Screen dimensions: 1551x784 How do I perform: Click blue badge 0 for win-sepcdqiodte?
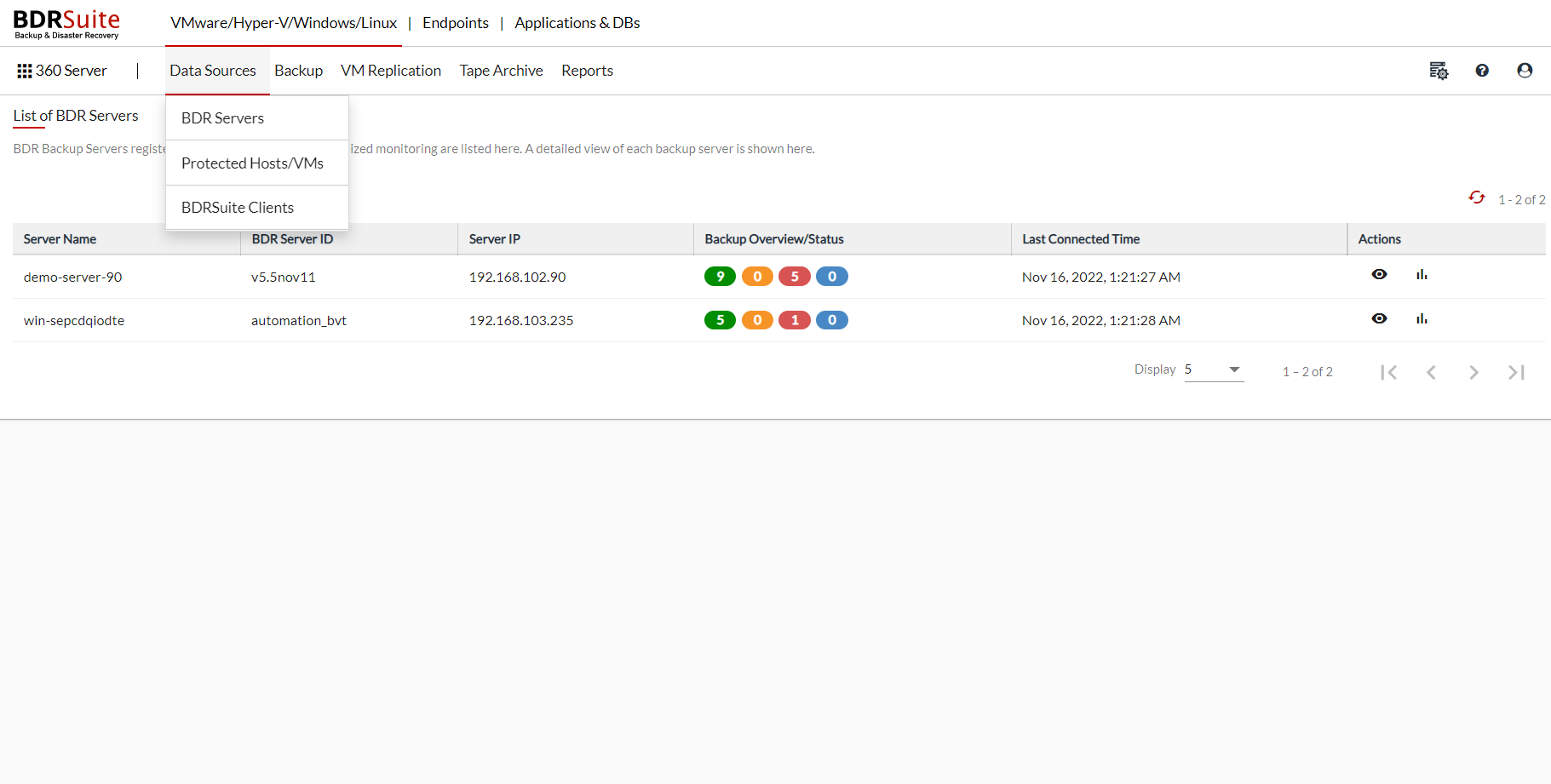[x=832, y=320]
